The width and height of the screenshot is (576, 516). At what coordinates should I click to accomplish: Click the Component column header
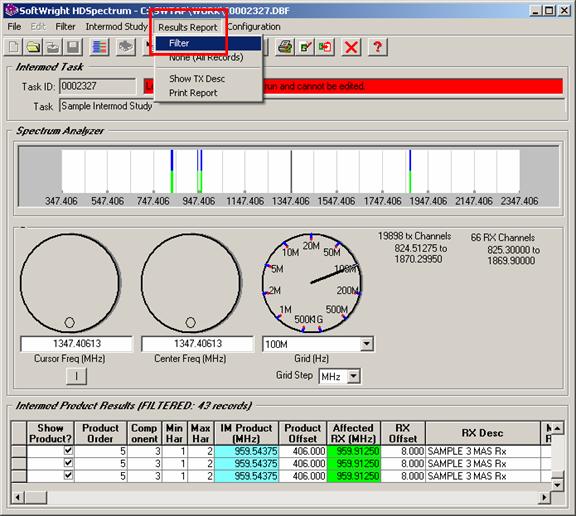[x=144, y=433]
